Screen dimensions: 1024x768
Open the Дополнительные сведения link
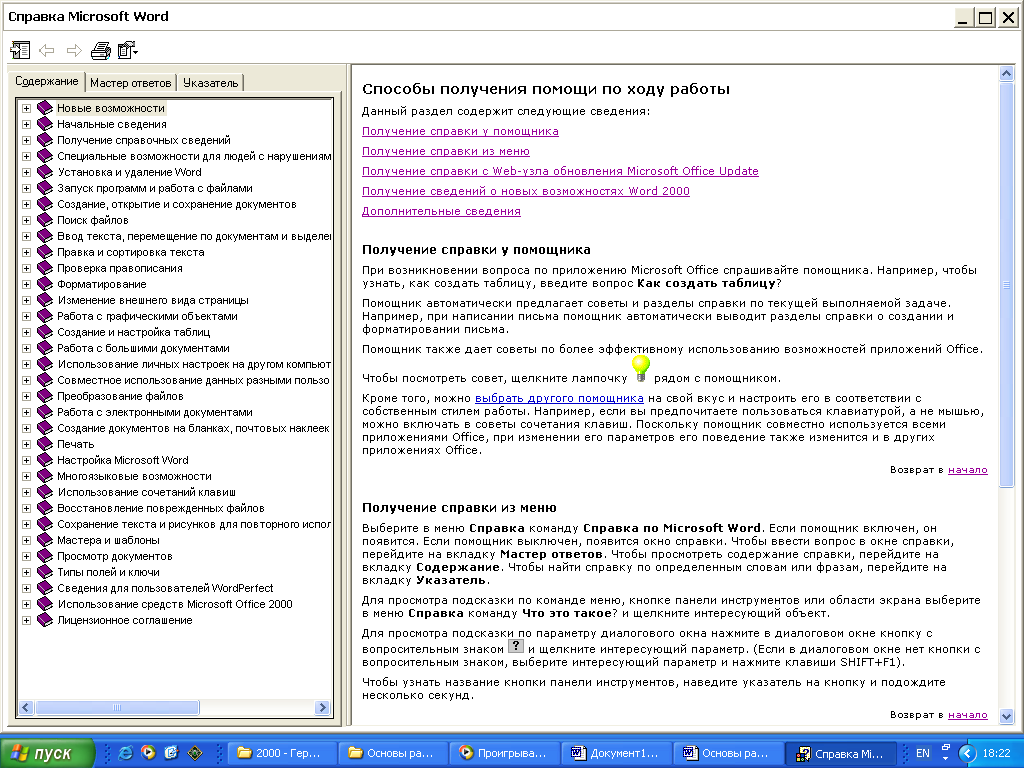441,211
